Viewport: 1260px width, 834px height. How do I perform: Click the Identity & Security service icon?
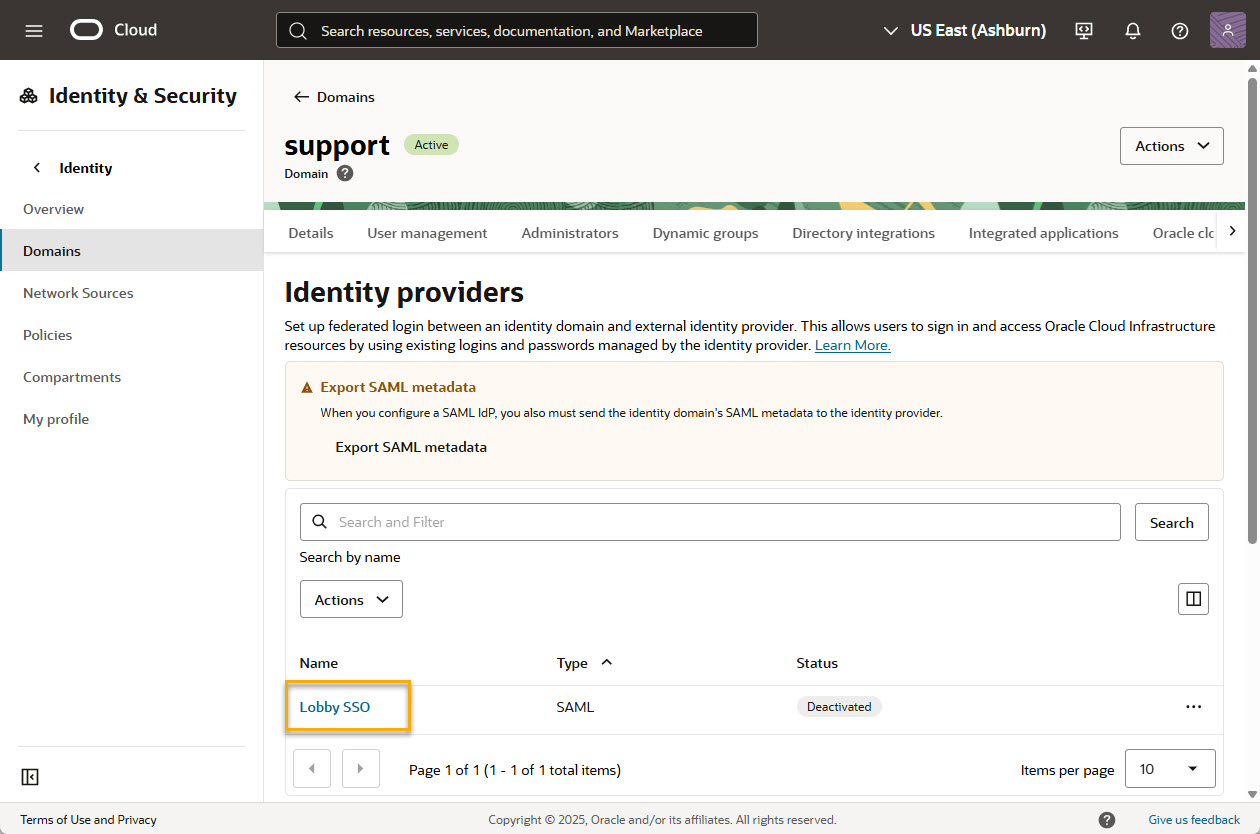coord(29,96)
